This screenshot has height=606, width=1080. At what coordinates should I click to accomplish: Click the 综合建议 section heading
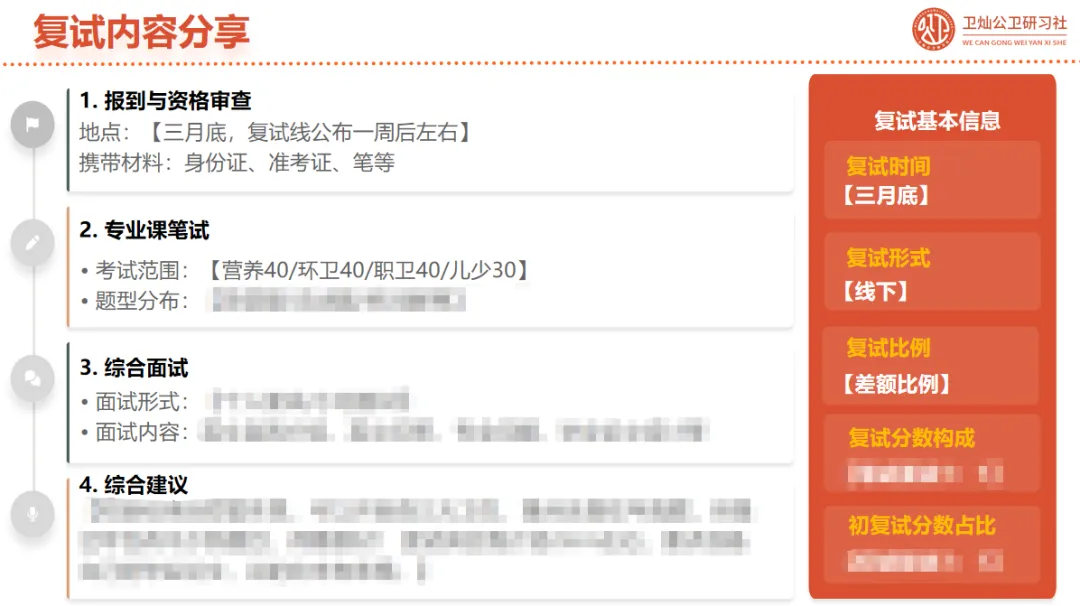tap(134, 485)
